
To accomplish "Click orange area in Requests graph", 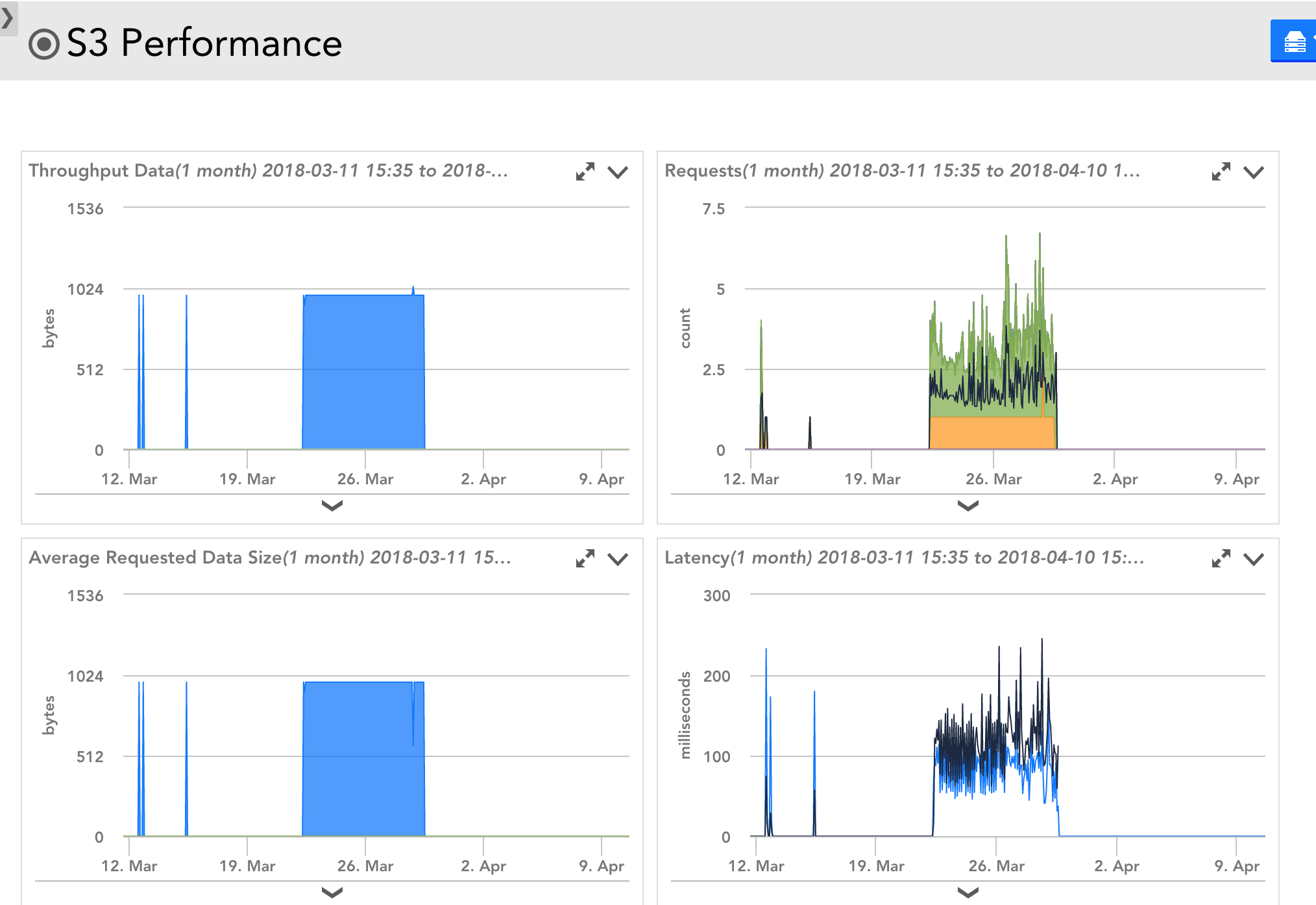I will pyautogui.click(x=992, y=433).
